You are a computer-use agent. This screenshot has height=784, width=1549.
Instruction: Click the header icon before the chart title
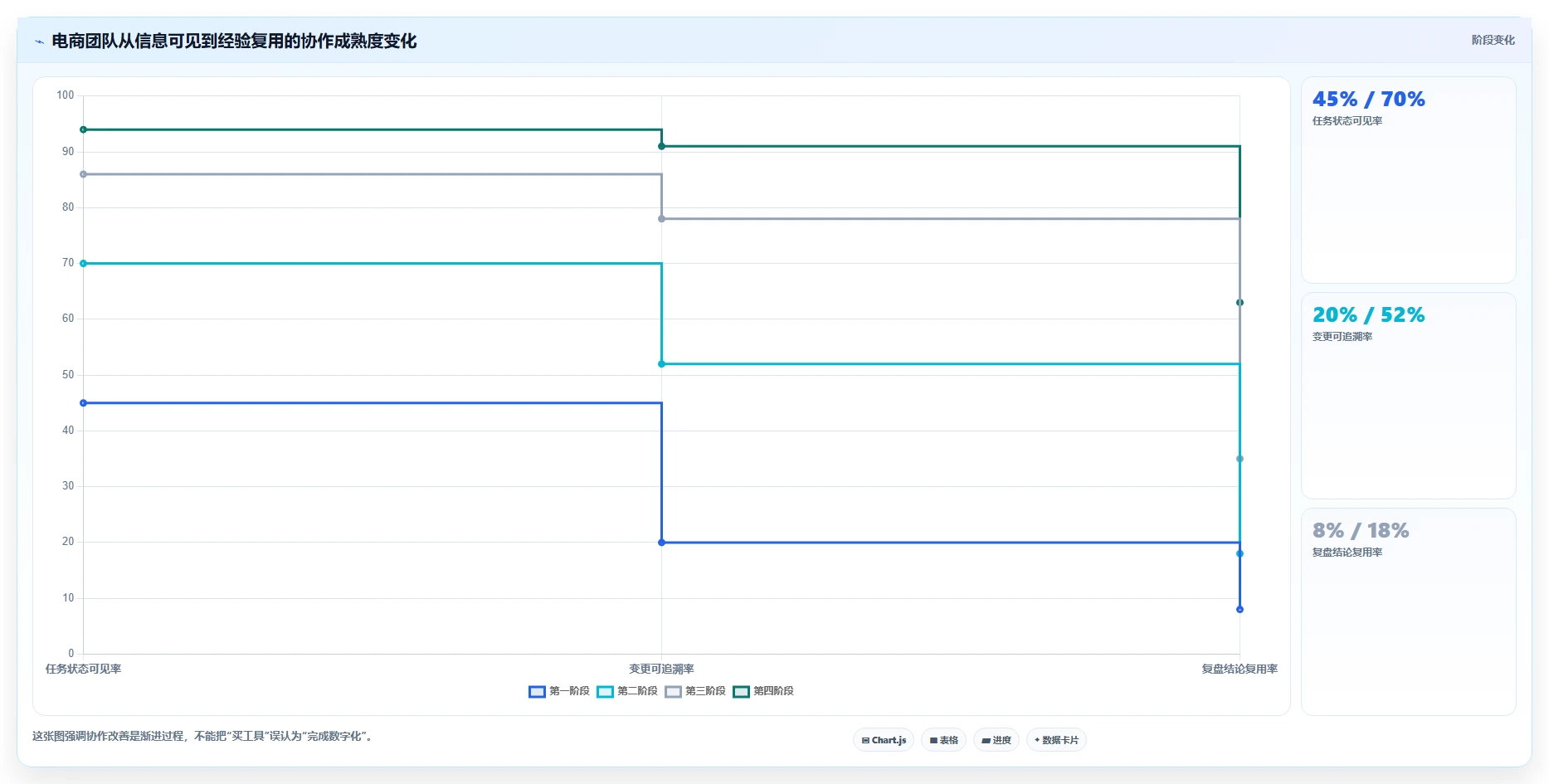click(x=39, y=41)
